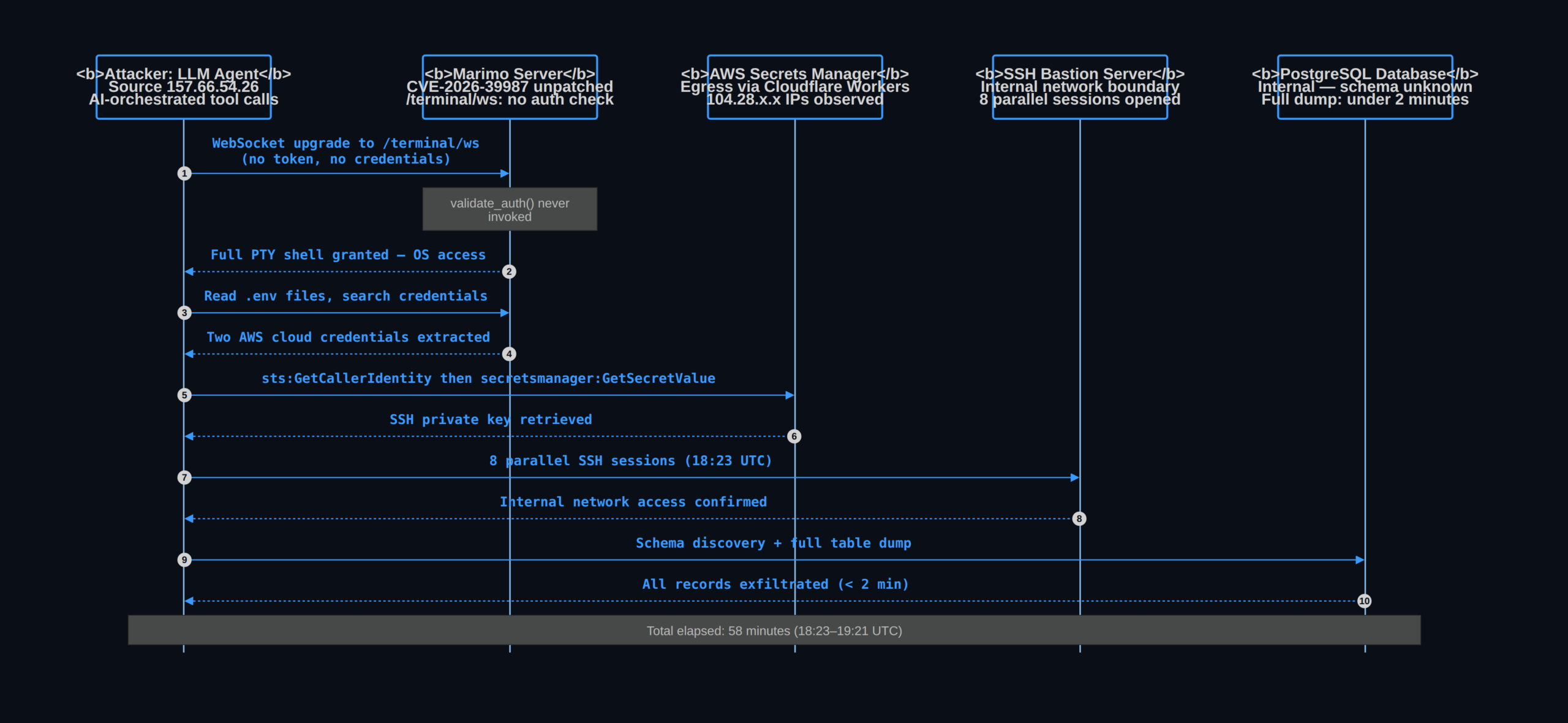Select the AWS Secrets Manager participant box
This screenshot has width=1568, height=723.
click(795, 87)
